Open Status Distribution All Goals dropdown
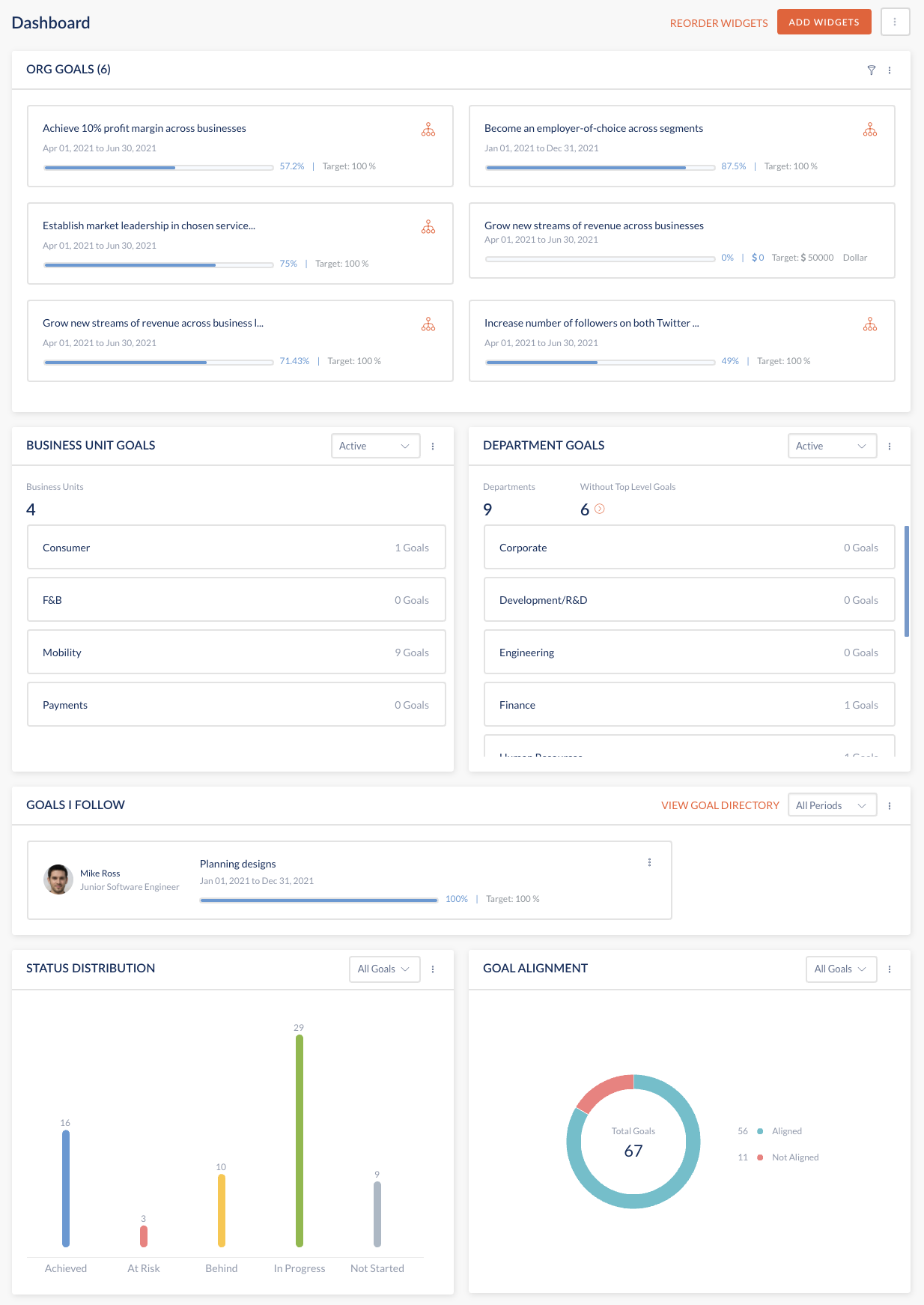The width and height of the screenshot is (924, 1305). (385, 969)
